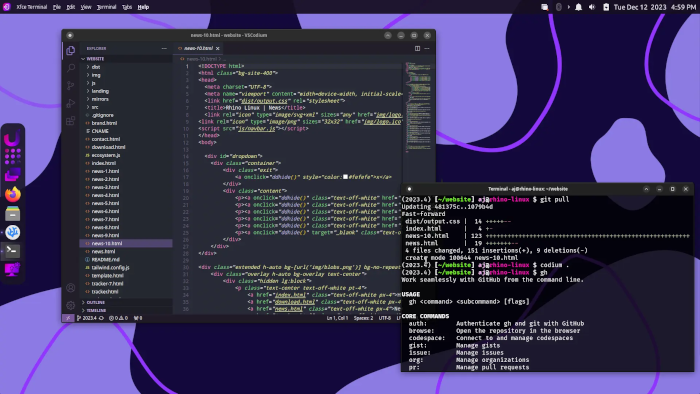Click the editor minimap
The height and width of the screenshot is (394, 700).
(417, 107)
